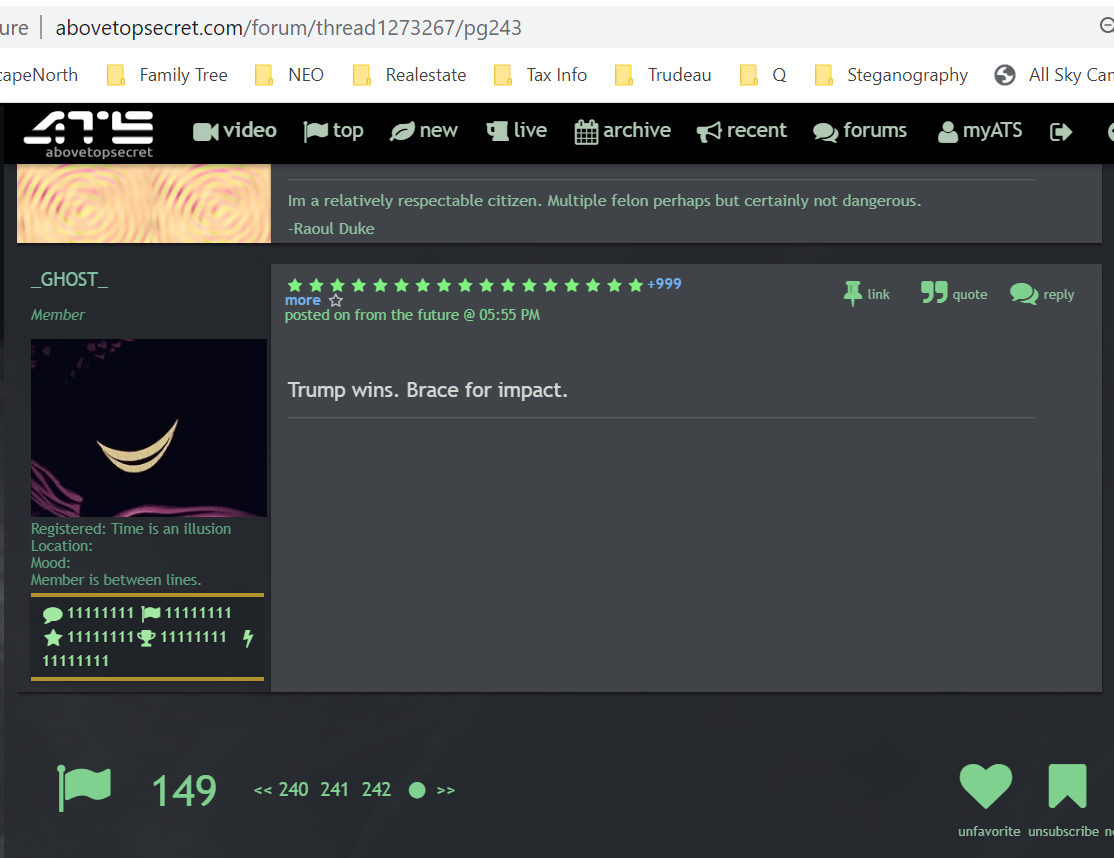The image size is (1114, 858).
Task: Open the Realestate bookmark folder
Action: pyautogui.click(x=409, y=75)
